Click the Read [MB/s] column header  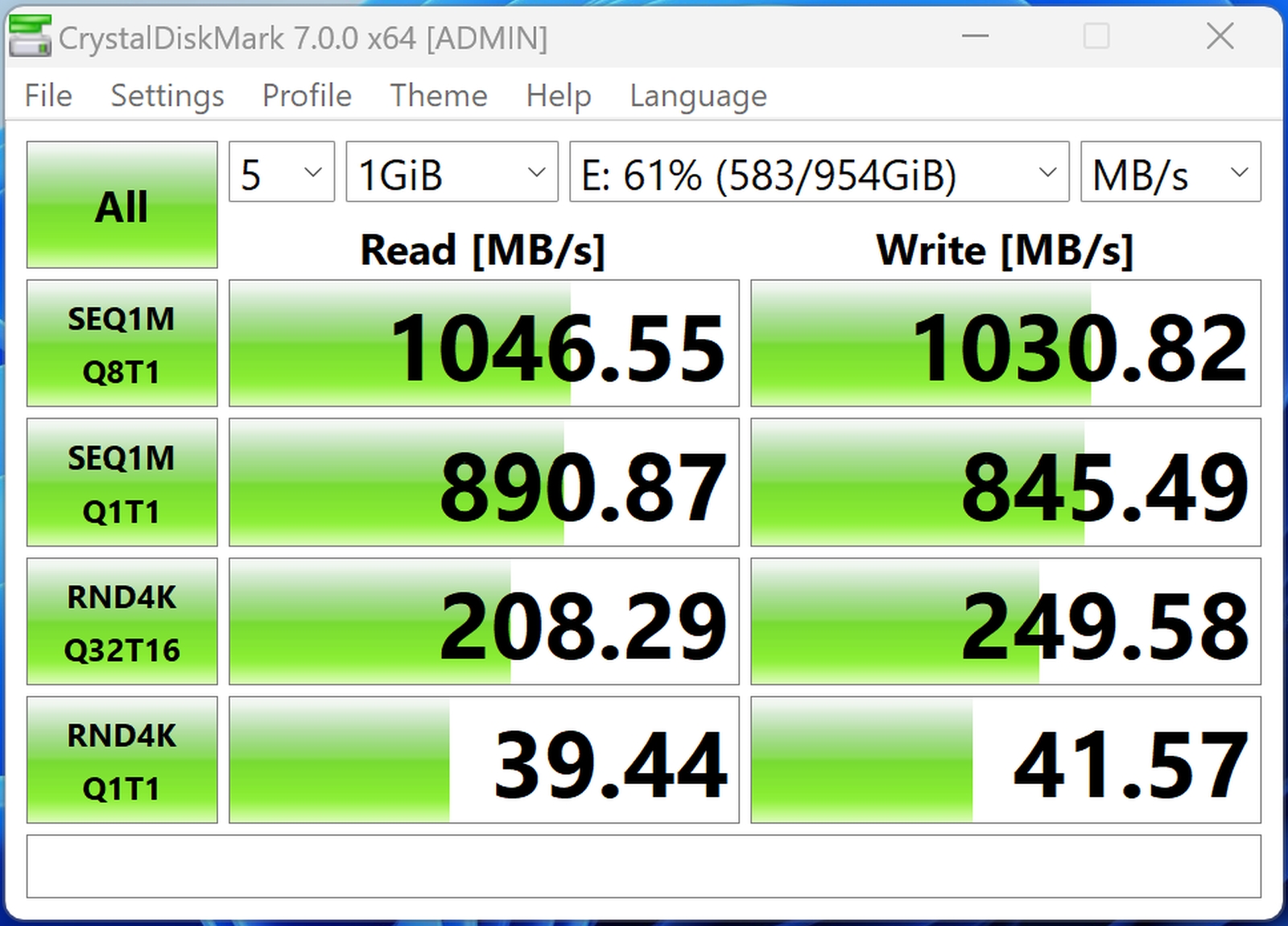[x=482, y=250]
